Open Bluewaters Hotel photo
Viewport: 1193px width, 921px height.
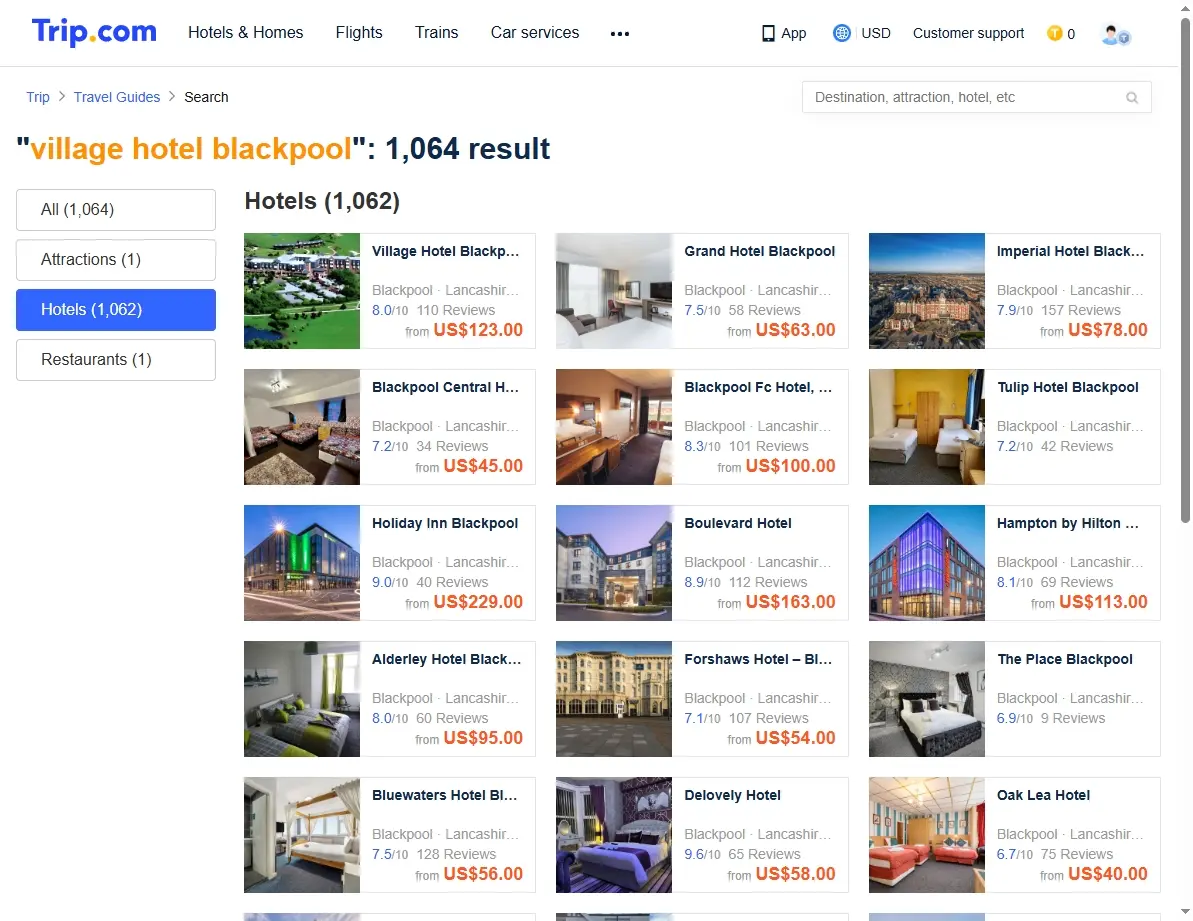point(302,836)
